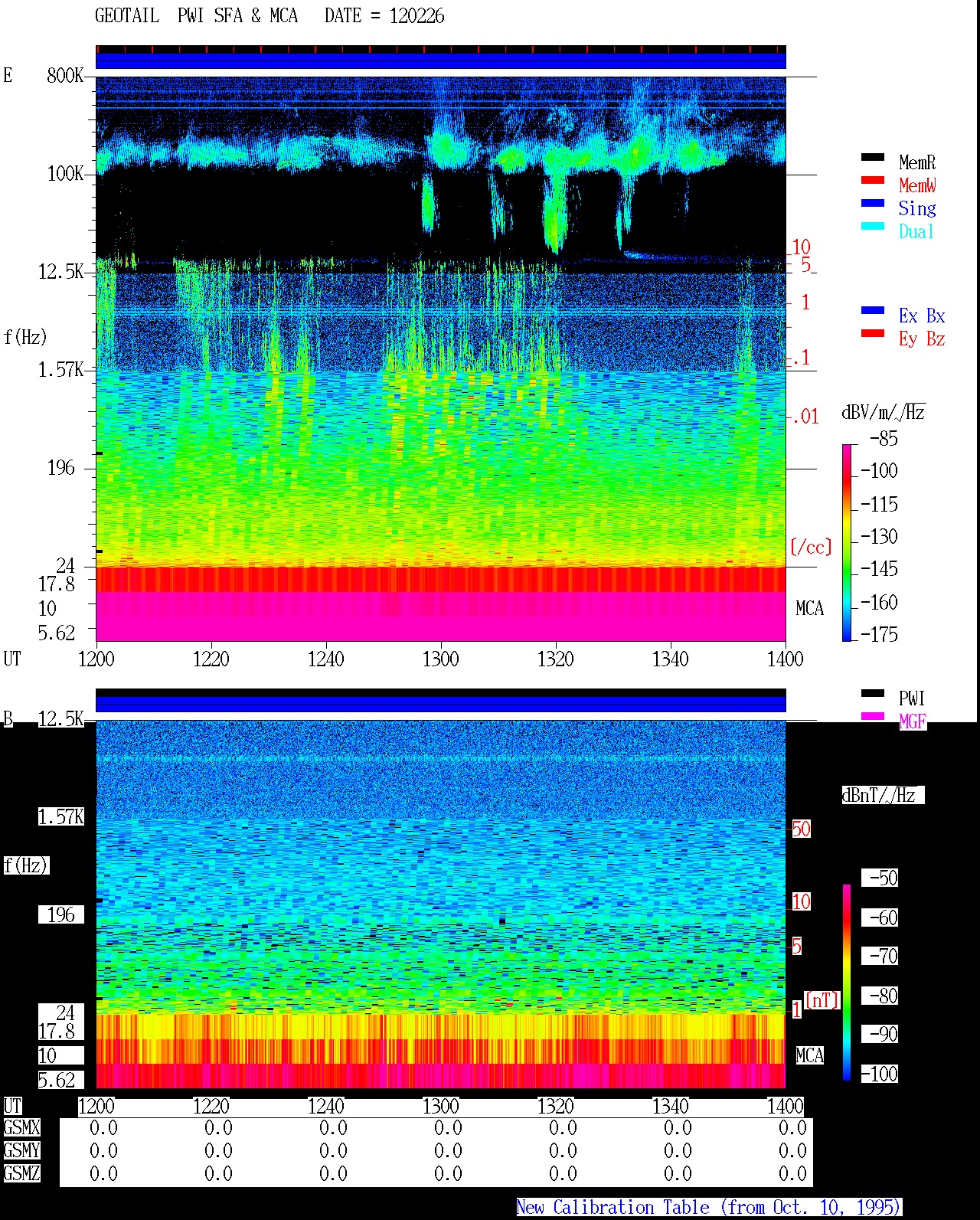Click the MemR legend label
This screenshot has width=980, height=1220.
point(917,162)
